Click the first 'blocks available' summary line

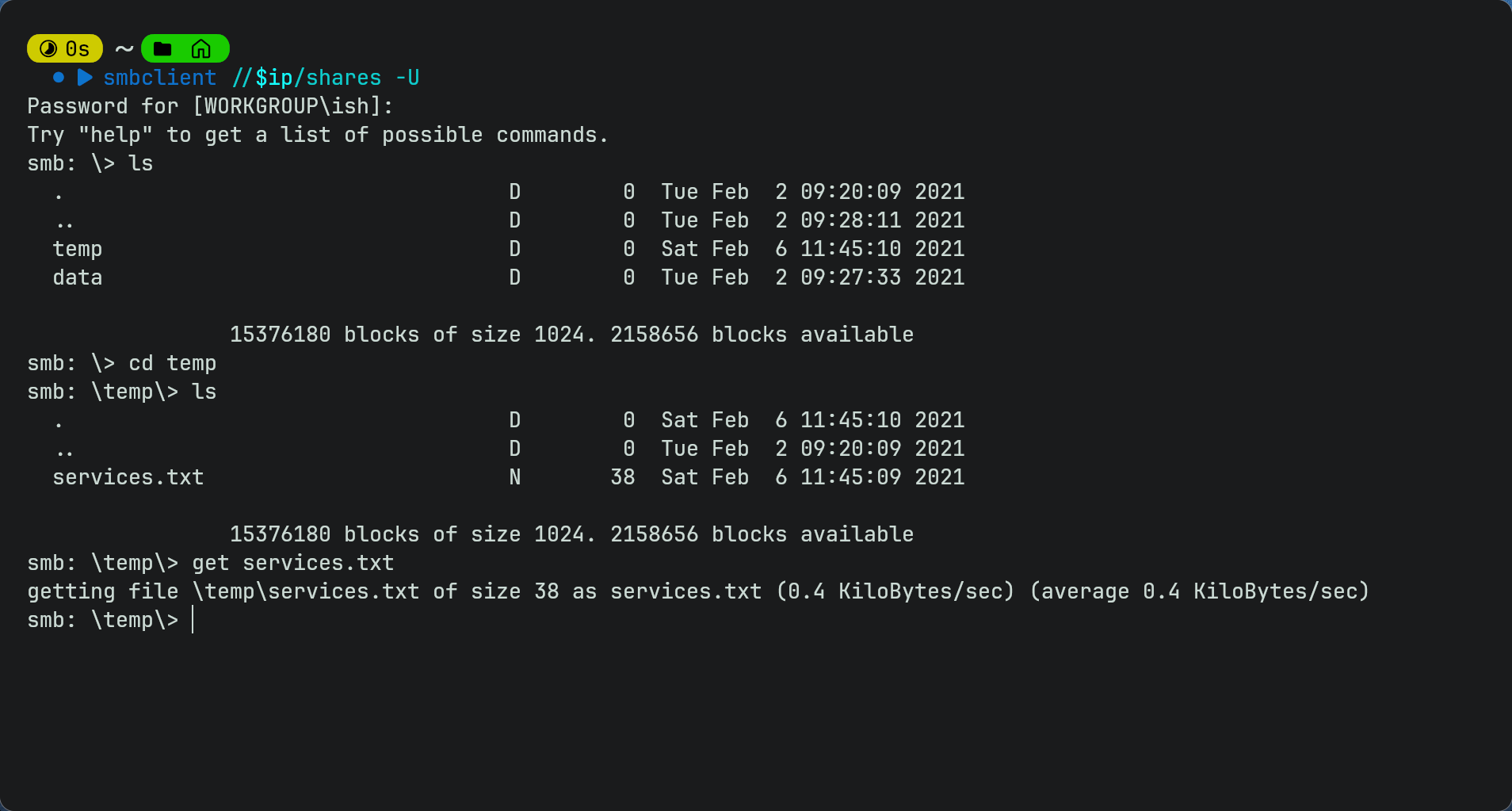pos(571,335)
